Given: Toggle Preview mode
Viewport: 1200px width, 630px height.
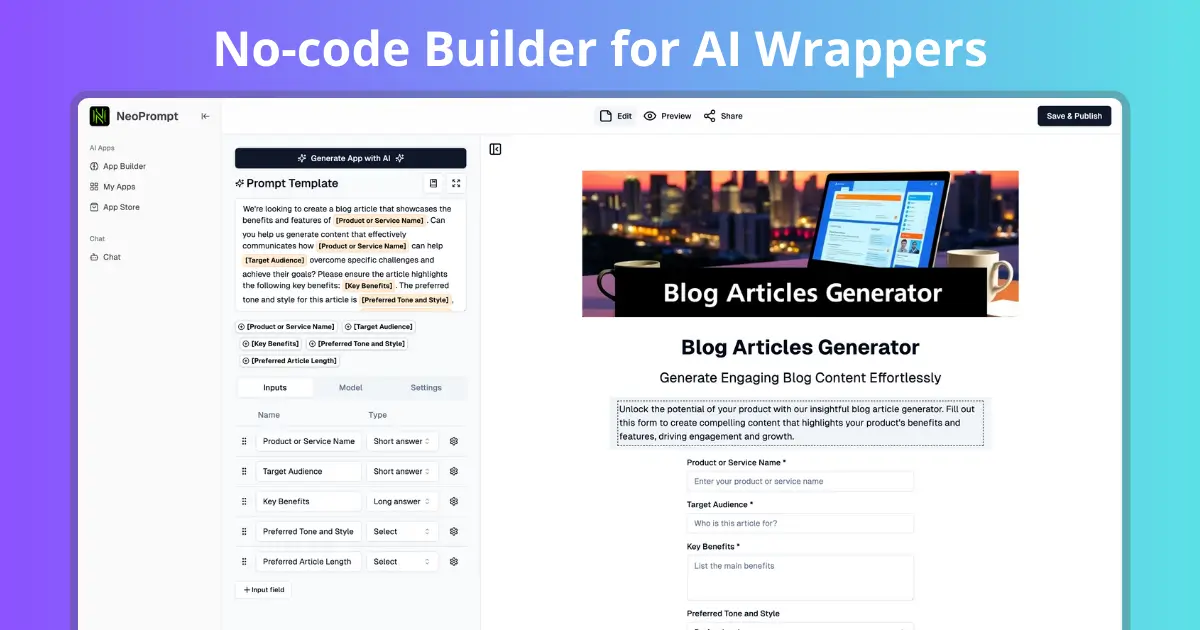Looking at the screenshot, I should pos(667,115).
